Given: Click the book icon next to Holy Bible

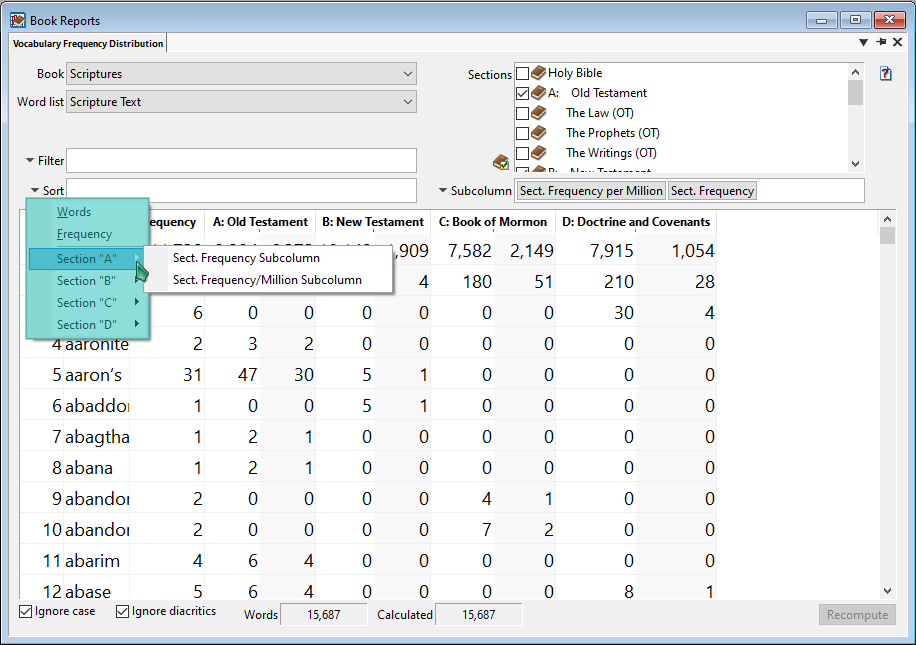Looking at the screenshot, I should (x=538, y=73).
